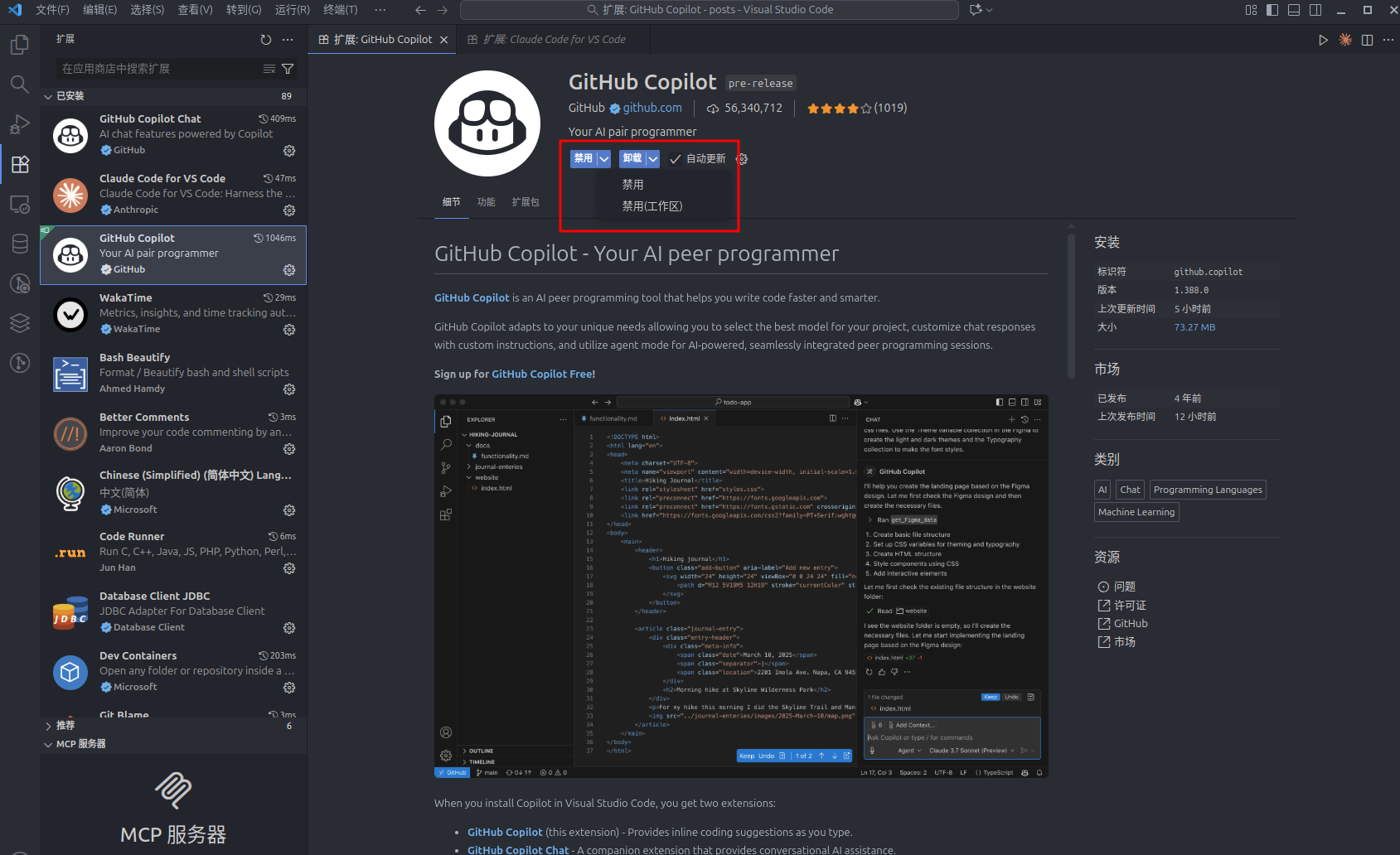
Task: Open manage gear for WakaTime extension
Action: point(289,330)
